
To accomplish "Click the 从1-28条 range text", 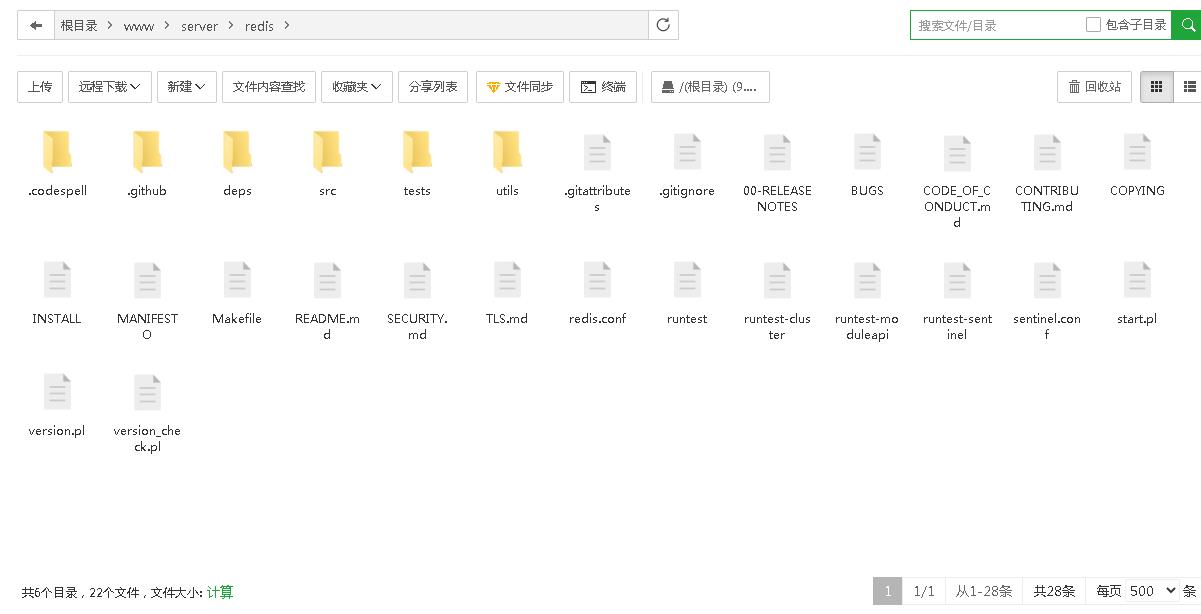I will tap(984, 591).
